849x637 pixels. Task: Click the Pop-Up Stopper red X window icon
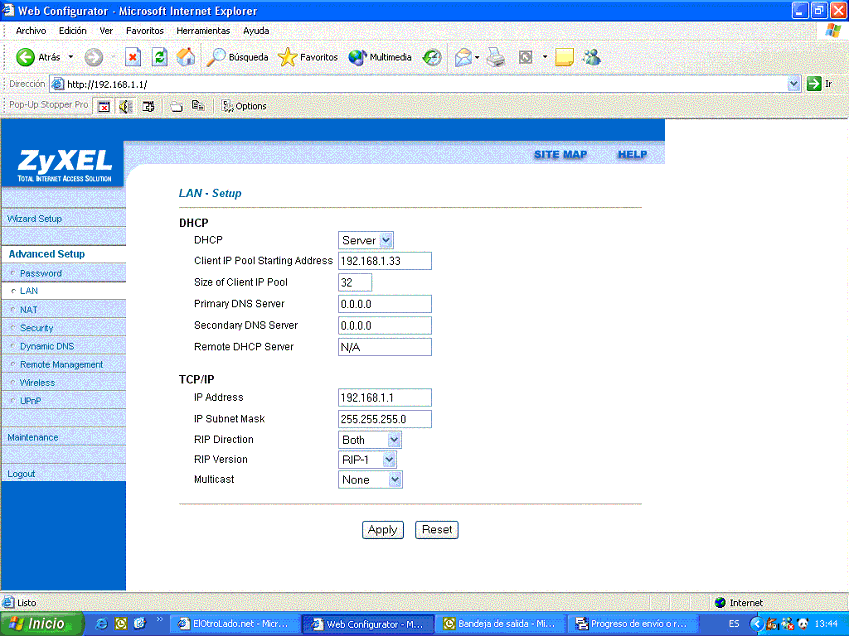(104, 106)
